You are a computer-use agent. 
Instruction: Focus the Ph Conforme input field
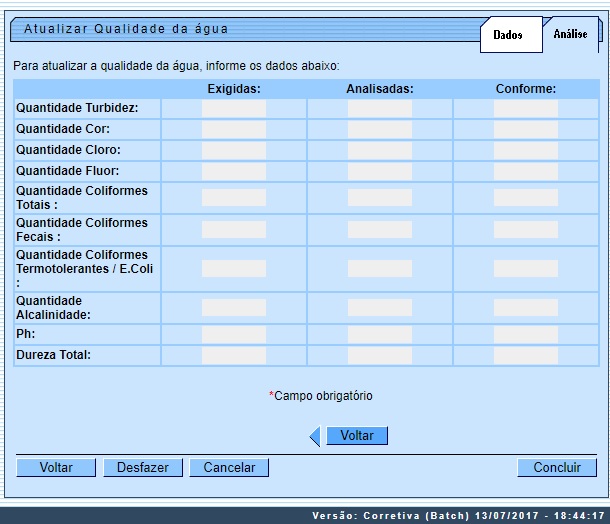(525, 334)
